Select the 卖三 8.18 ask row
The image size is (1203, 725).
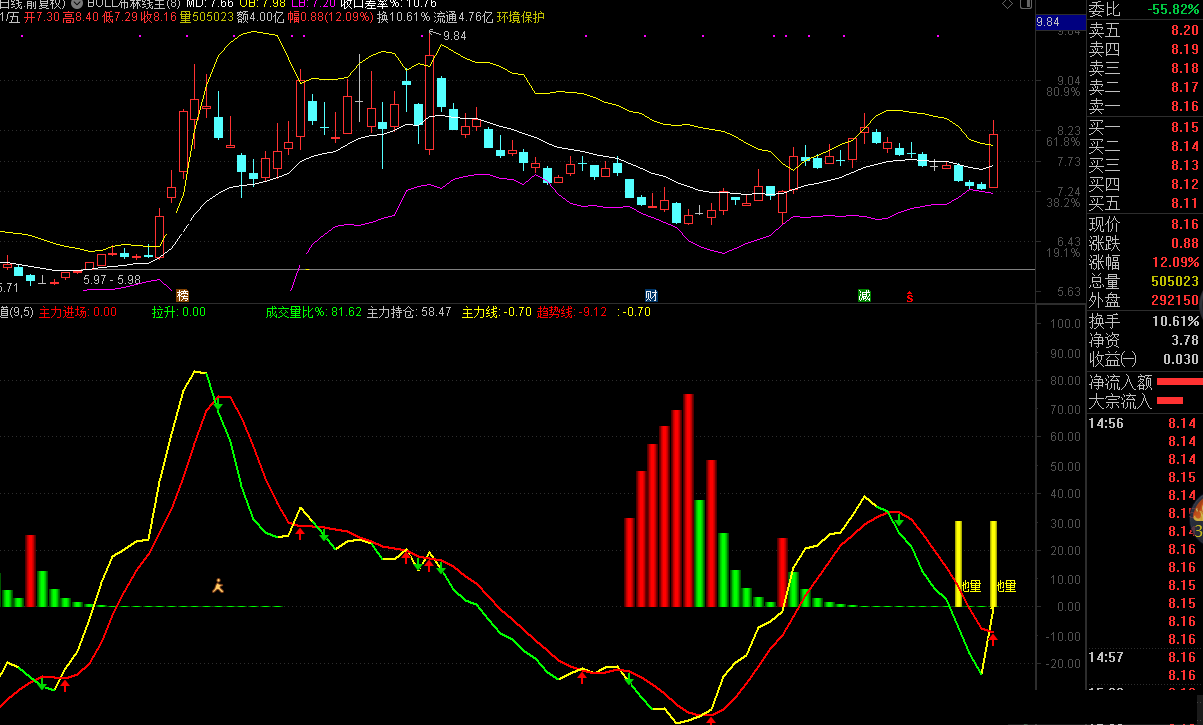coord(1144,68)
